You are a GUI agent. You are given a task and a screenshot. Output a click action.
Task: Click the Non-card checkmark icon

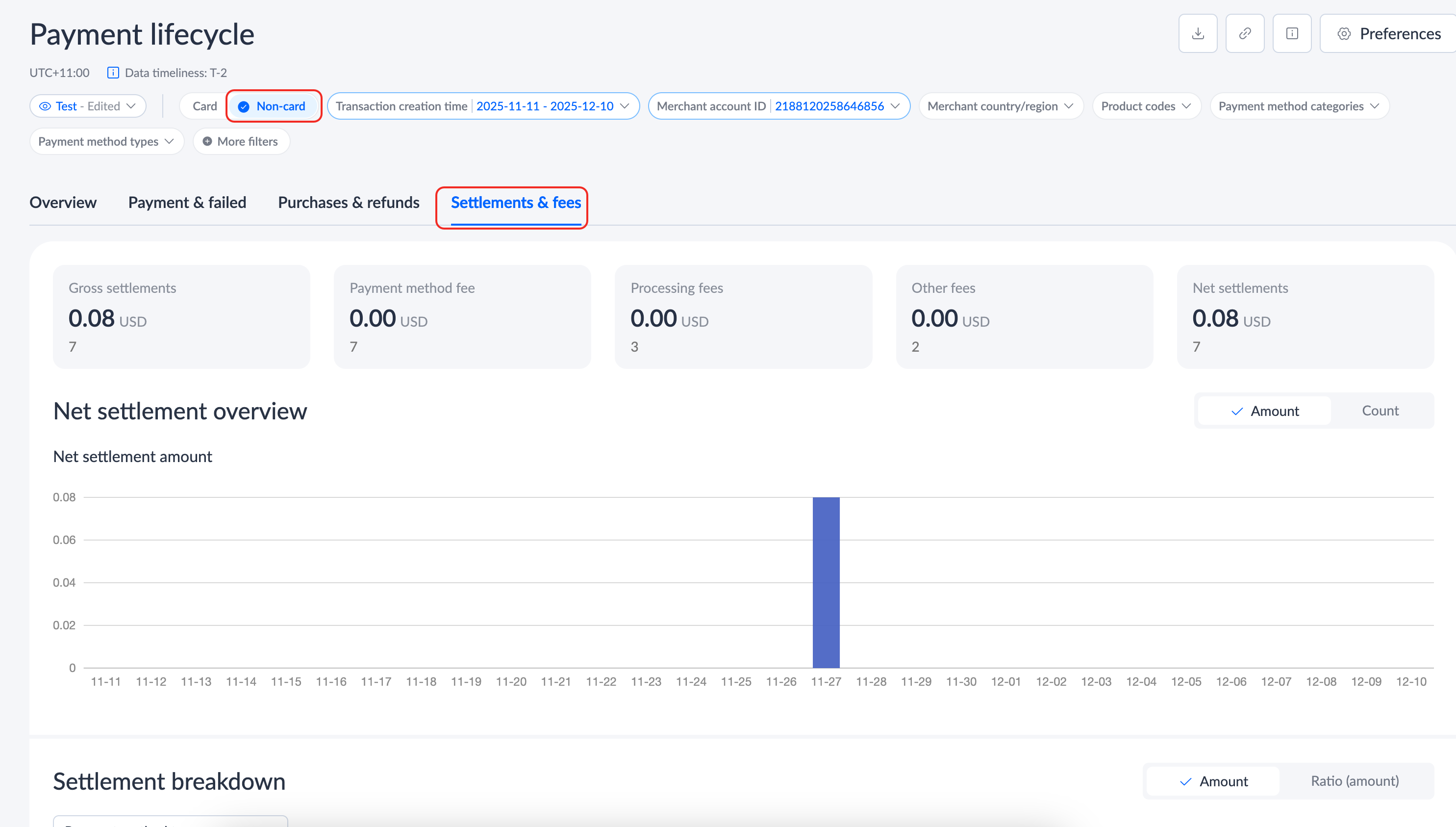[244, 106]
